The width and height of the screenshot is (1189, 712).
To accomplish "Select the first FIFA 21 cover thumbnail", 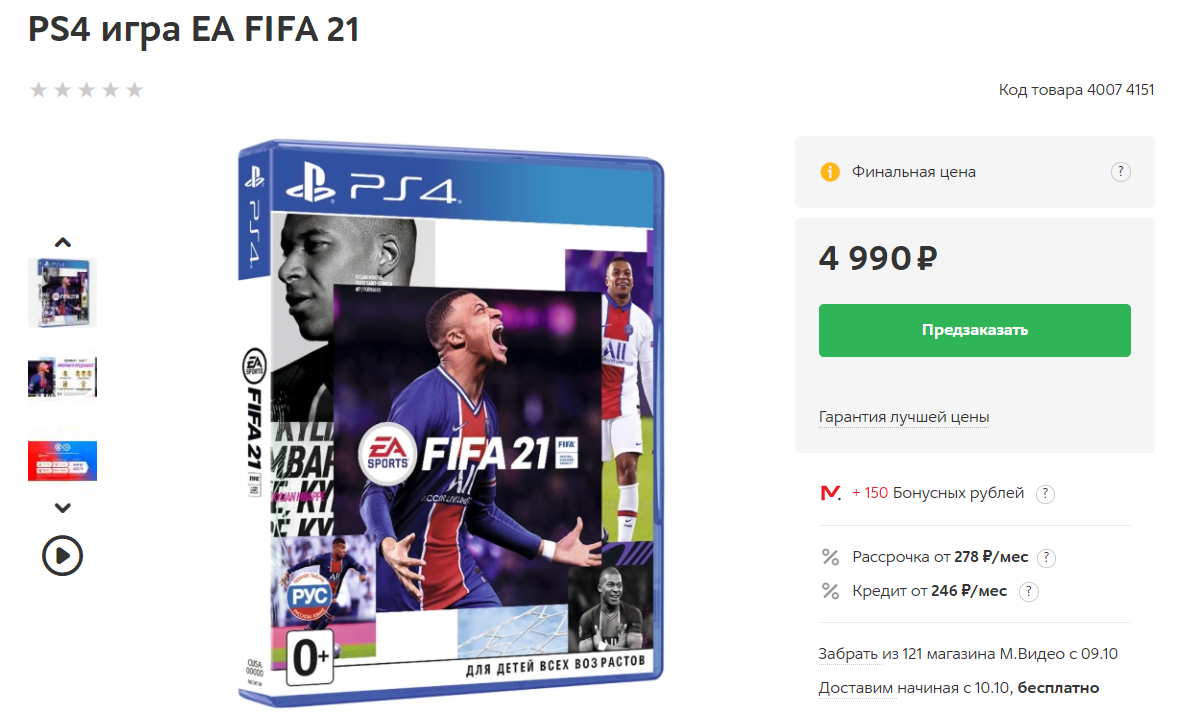I will pos(62,293).
